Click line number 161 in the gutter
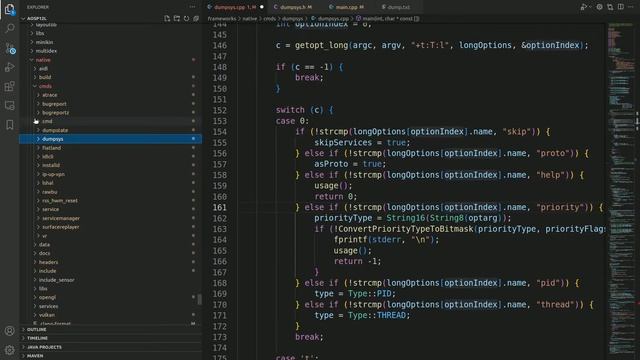Viewport: 640px width, 360px height. (219, 207)
